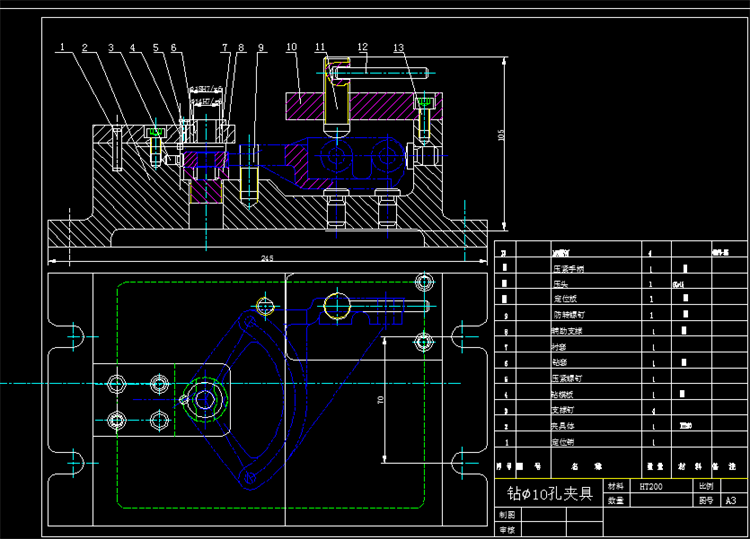750x539 pixels.
Task: Click balloon number 1 callout label
Action: [62, 47]
